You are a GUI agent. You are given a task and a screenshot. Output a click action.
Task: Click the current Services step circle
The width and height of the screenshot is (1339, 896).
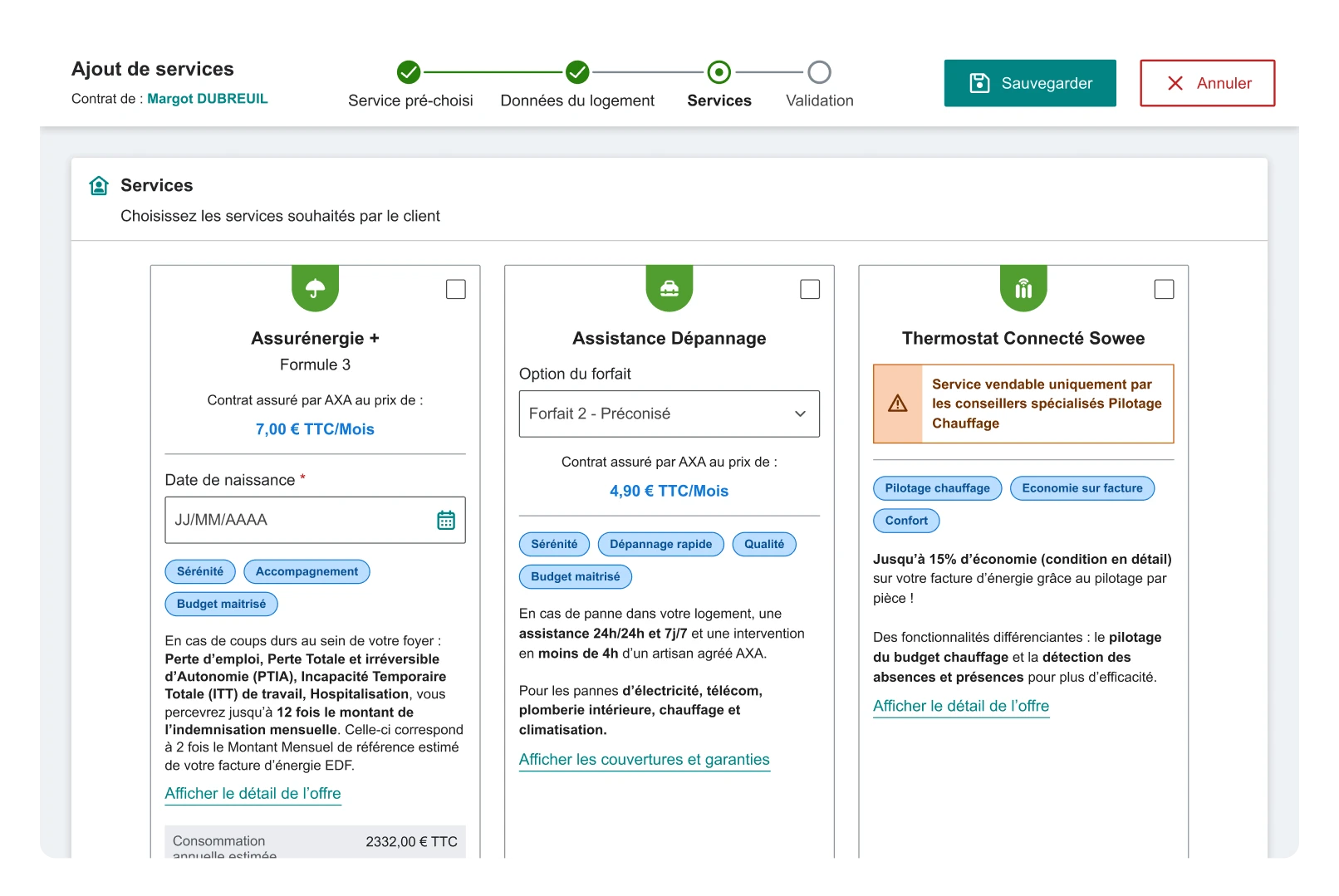pyautogui.click(x=719, y=72)
